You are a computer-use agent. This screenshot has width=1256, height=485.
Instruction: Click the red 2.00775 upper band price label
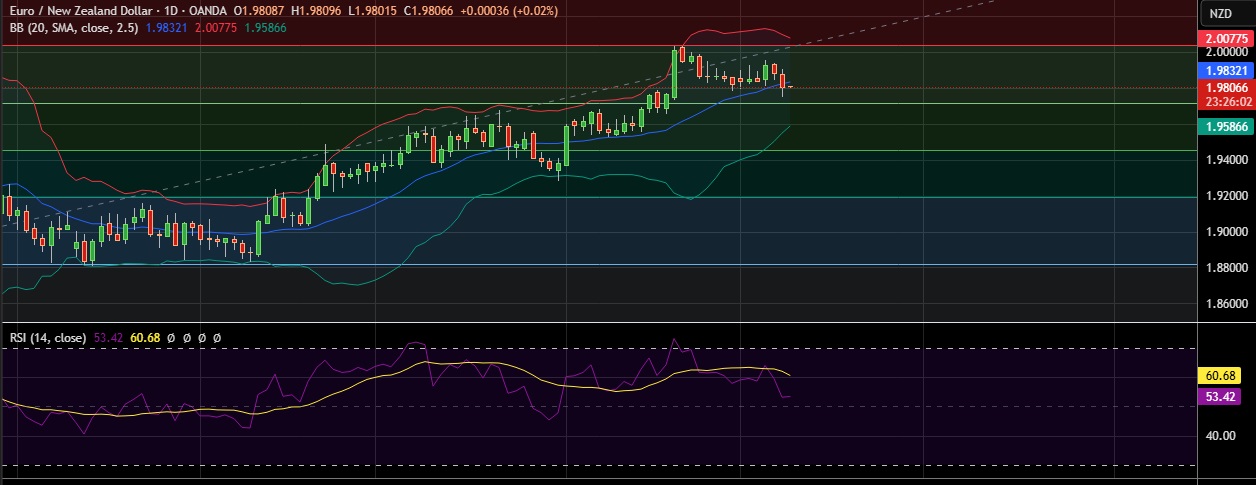[x=1225, y=39]
